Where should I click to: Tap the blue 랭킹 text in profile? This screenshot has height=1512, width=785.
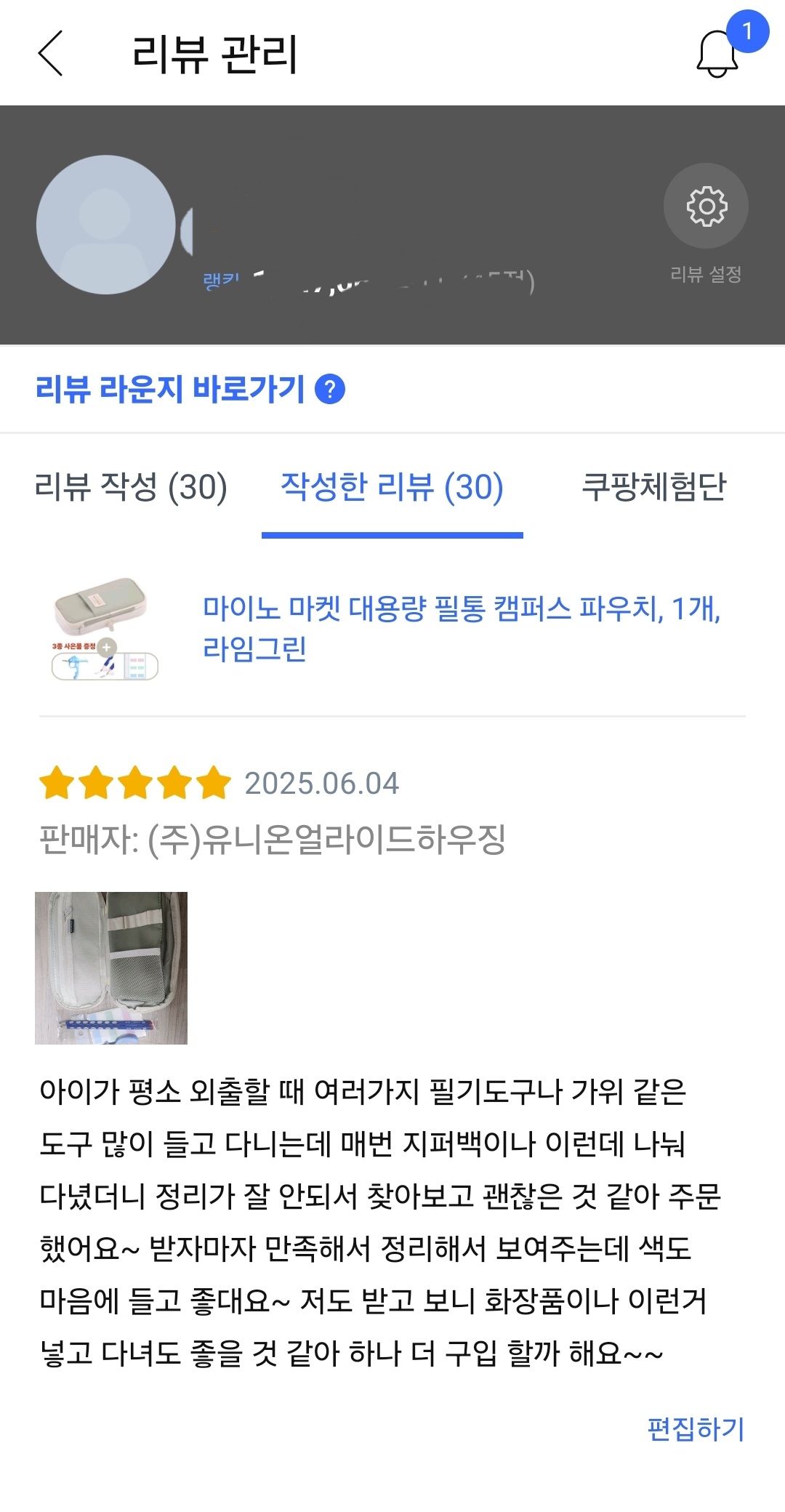point(221,281)
